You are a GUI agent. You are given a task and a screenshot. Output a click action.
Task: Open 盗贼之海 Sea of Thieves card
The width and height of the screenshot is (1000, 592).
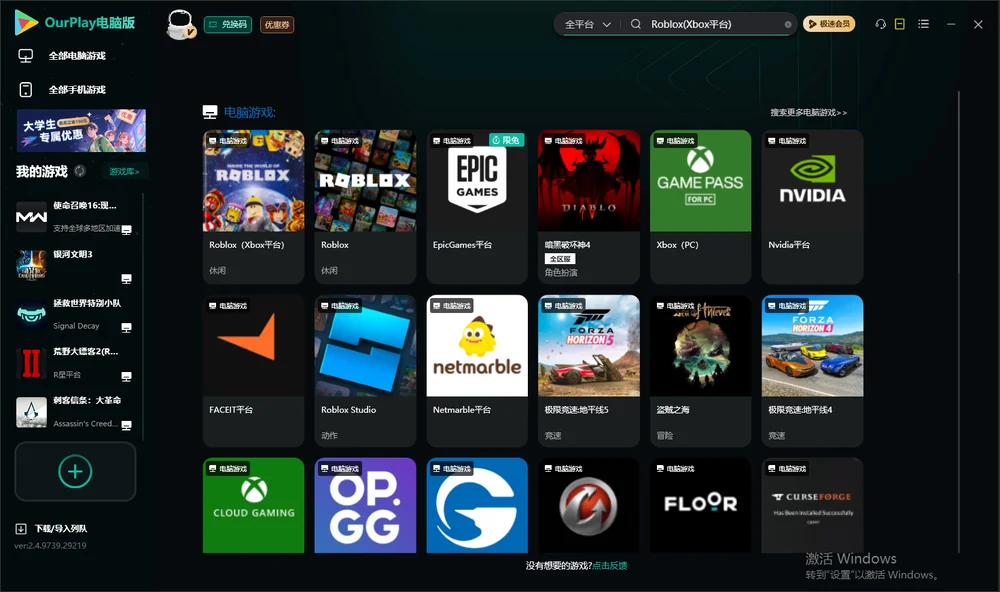[x=701, y=371]
